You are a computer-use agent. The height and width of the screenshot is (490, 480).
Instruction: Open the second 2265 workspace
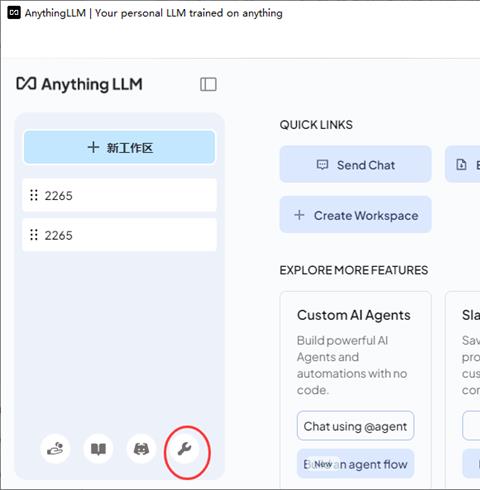[119, 235]
